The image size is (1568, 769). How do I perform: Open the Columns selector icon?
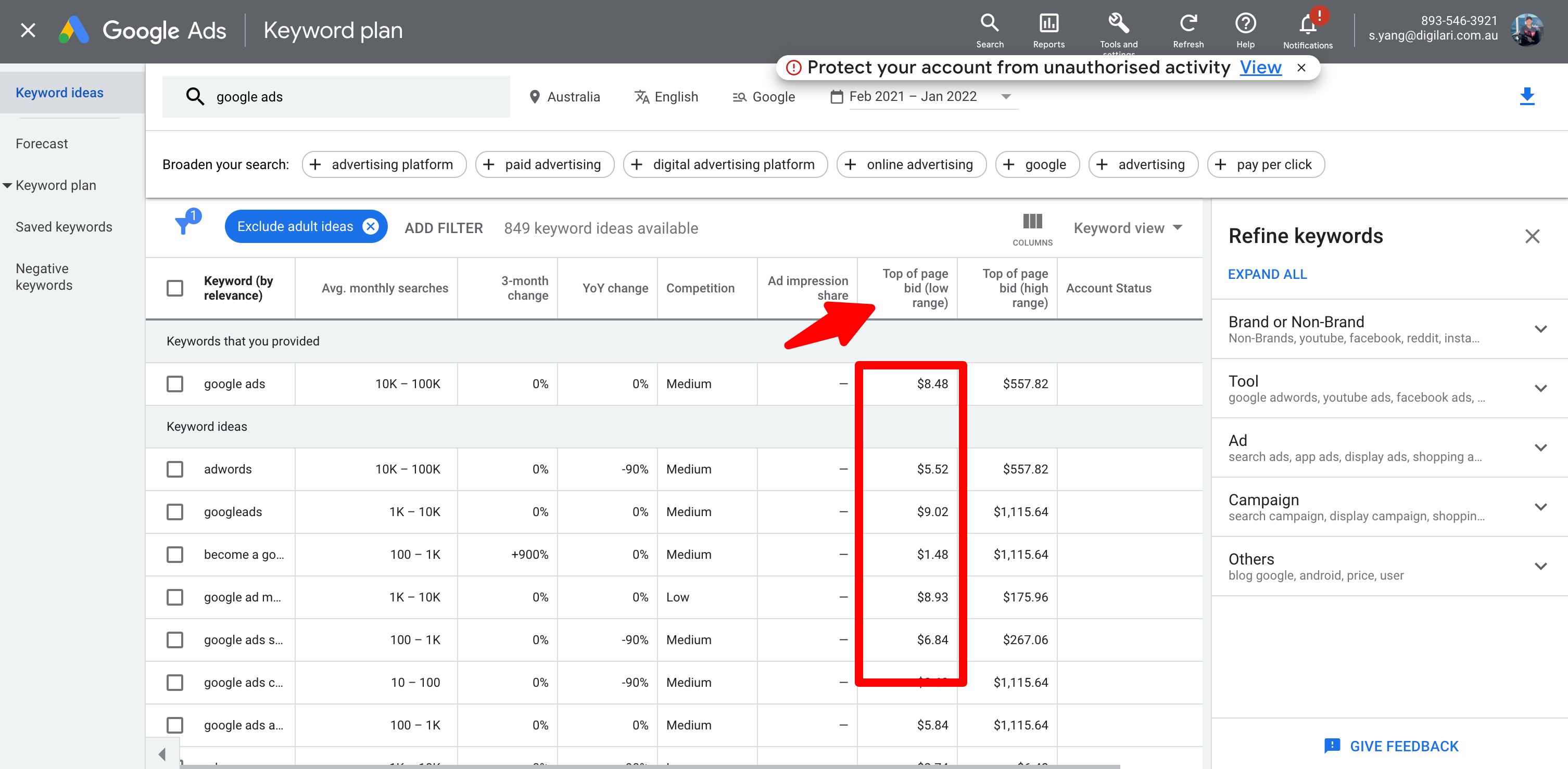(1032, 222)
